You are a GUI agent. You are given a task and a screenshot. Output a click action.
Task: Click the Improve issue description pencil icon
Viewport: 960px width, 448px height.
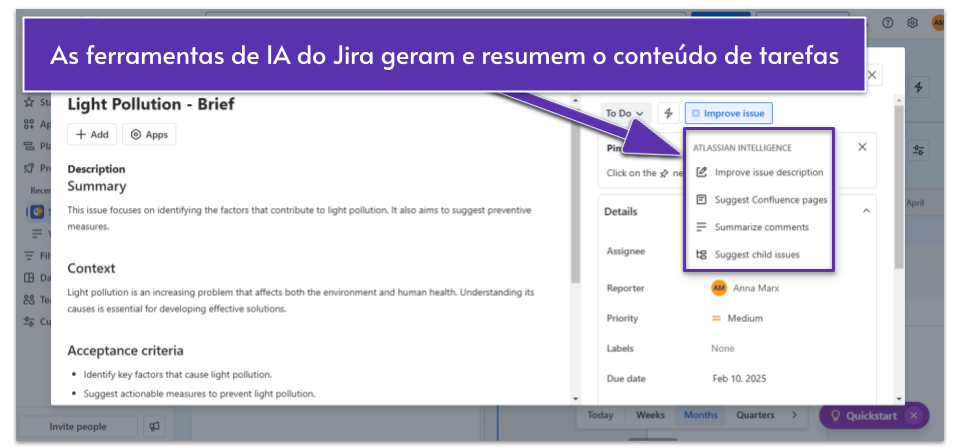click(x=702, y=173)
